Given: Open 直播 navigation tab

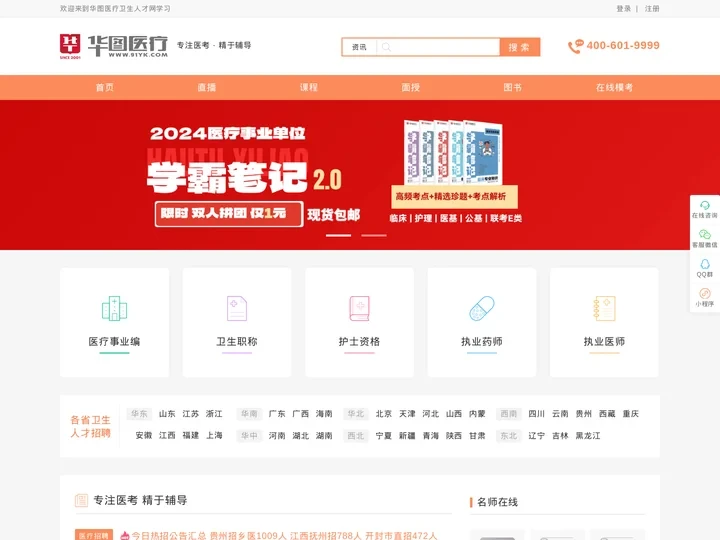Looking at the screenshot, I should point(207,87).
